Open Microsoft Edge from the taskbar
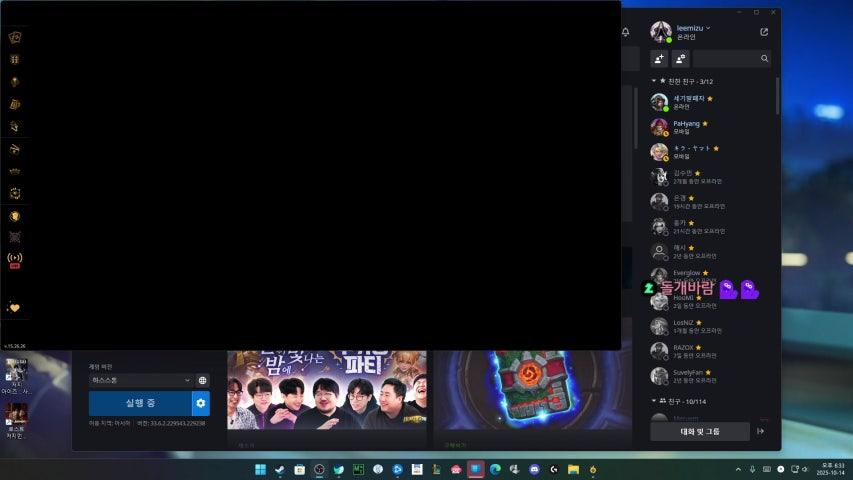Viewport: 853px width, 480px height. [495, 469]
